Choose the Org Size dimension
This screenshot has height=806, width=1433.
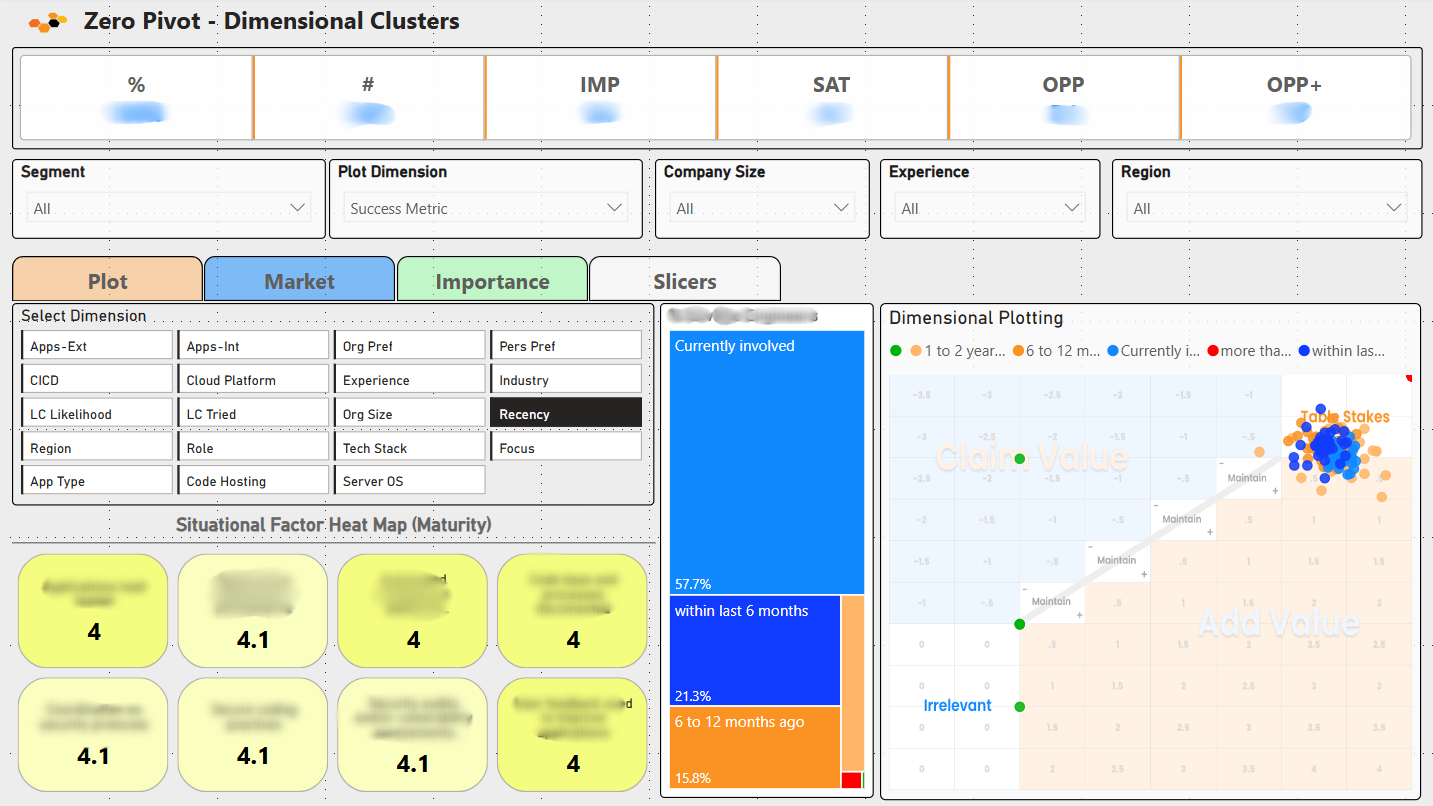click(409, 414)
